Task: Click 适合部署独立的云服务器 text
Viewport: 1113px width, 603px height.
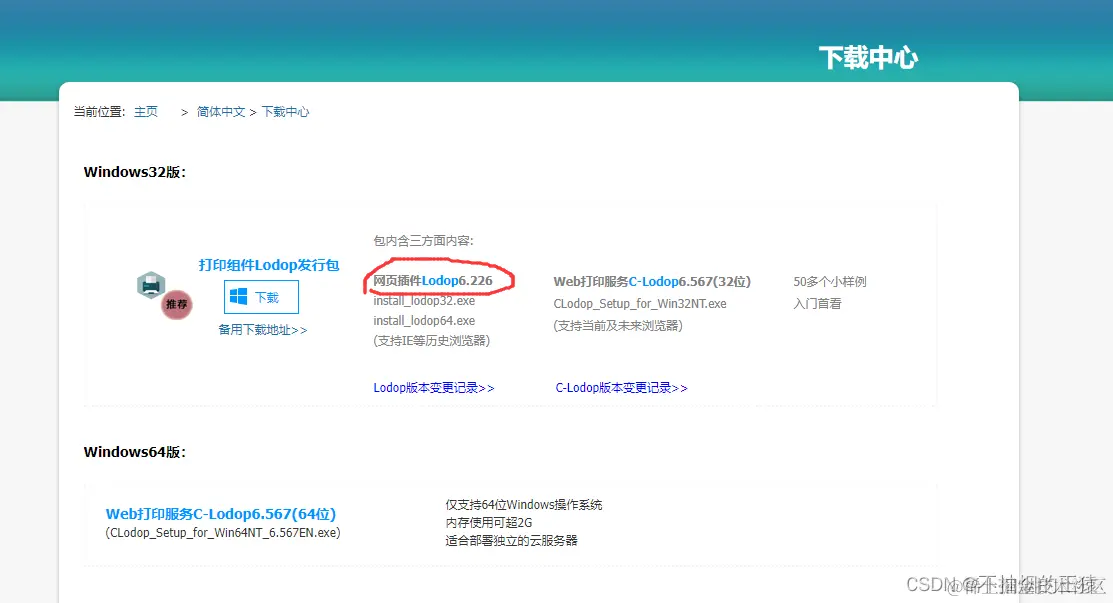Action: 512,541
